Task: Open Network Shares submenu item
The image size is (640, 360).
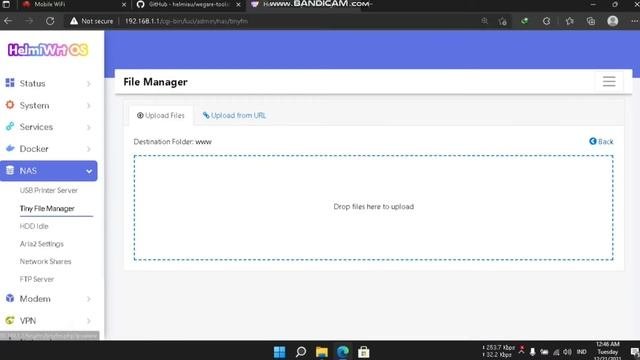Action: [45, 261]
